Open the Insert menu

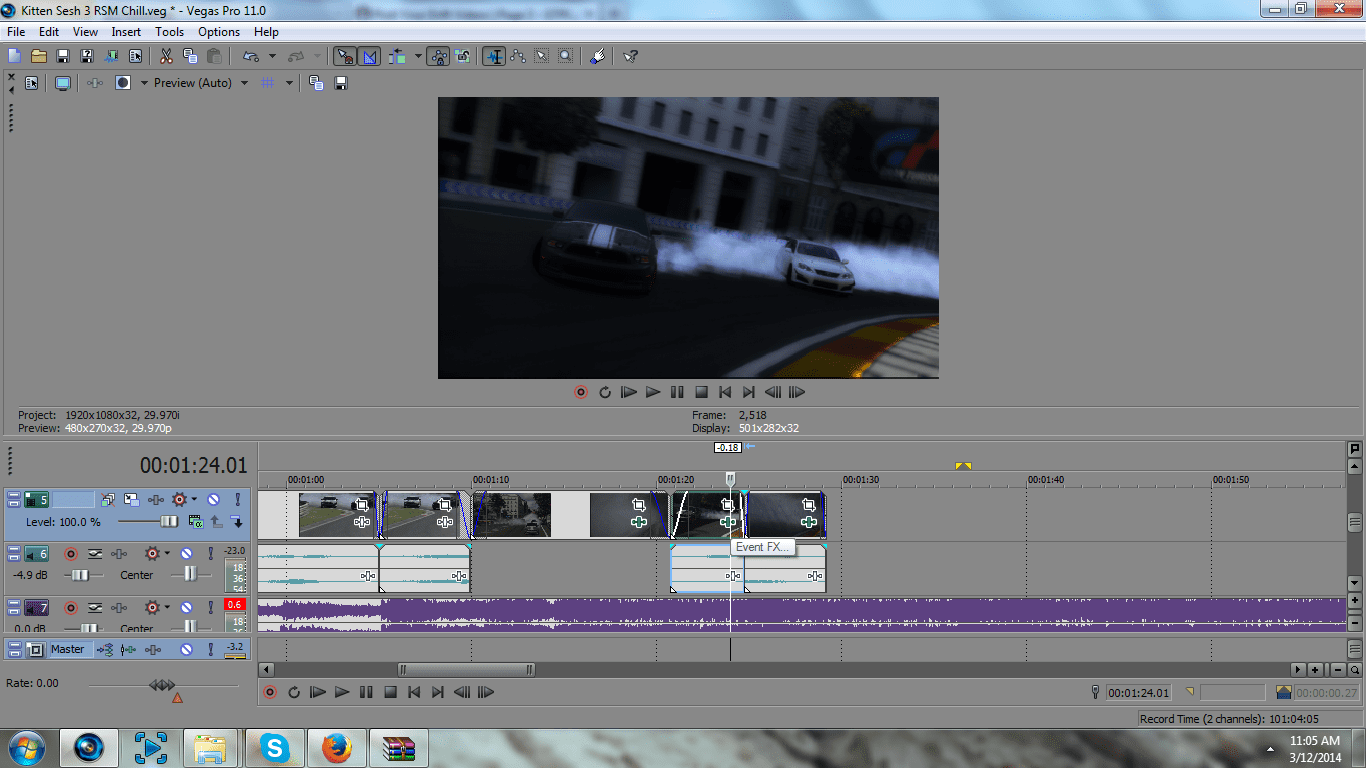click(126, 32)
